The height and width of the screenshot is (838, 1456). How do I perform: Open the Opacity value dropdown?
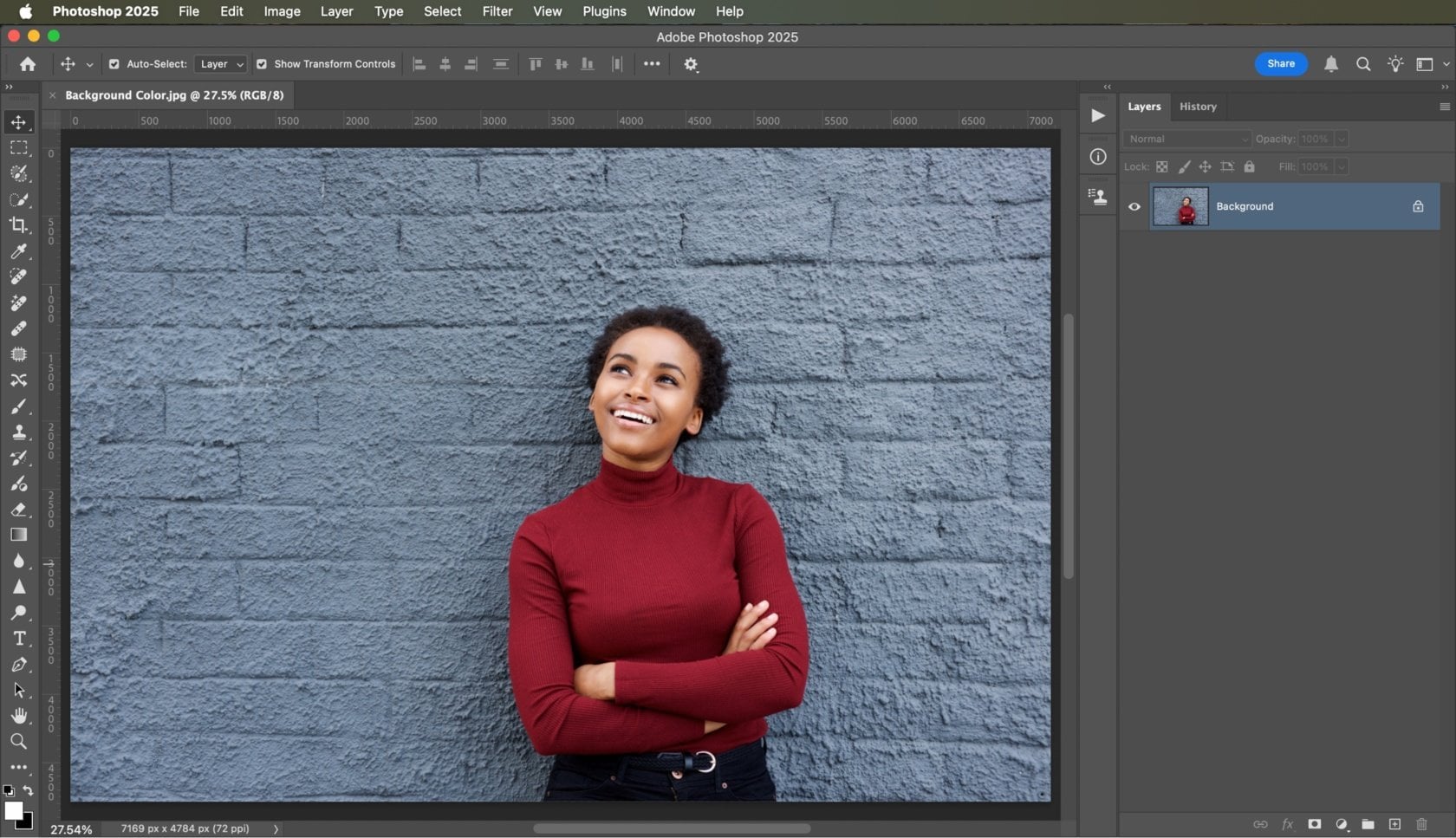coord(1342,139)
